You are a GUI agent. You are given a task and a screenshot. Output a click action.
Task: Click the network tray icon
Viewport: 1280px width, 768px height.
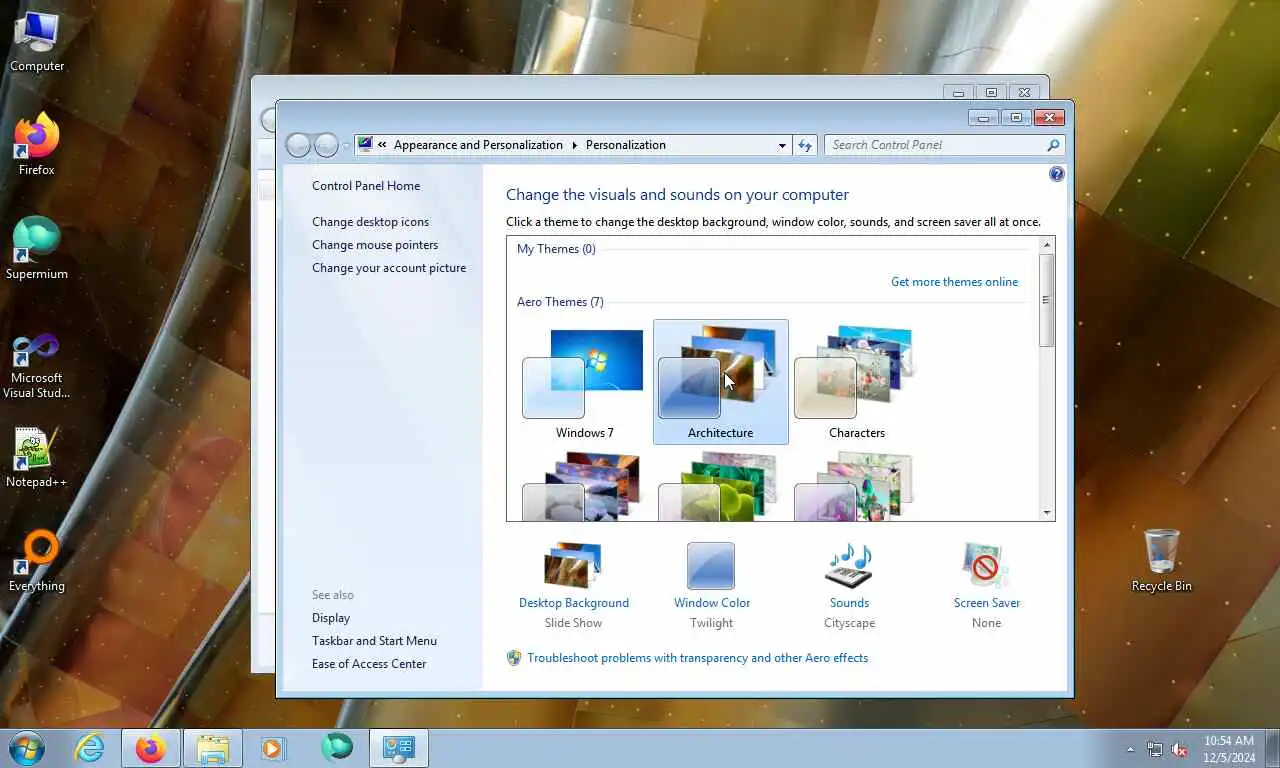click(x=1155, y=749)
